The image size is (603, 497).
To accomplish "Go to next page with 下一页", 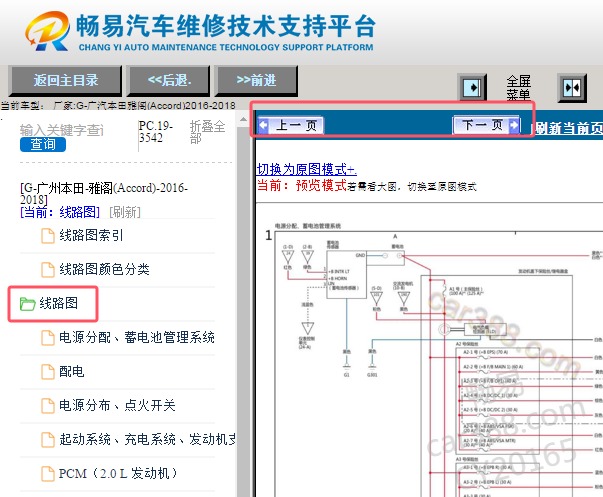I will [x=486, y=125].
